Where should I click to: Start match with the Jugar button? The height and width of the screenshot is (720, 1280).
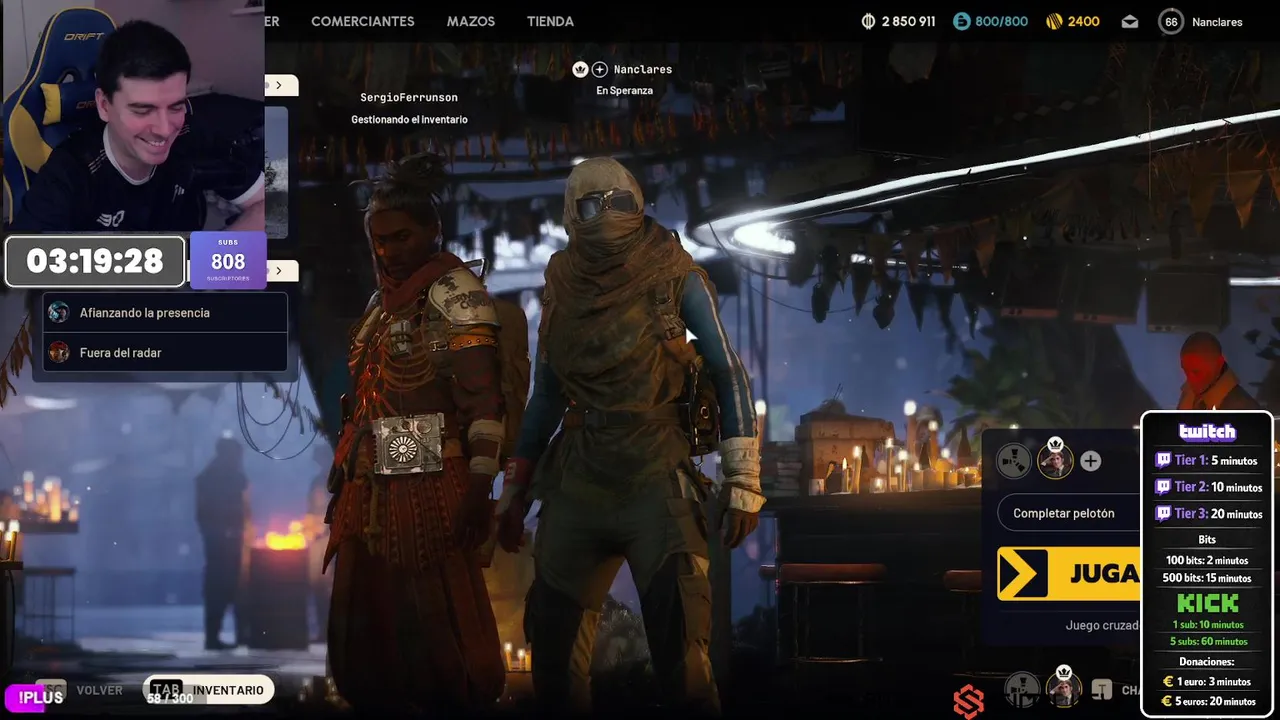pos(1069,573)
